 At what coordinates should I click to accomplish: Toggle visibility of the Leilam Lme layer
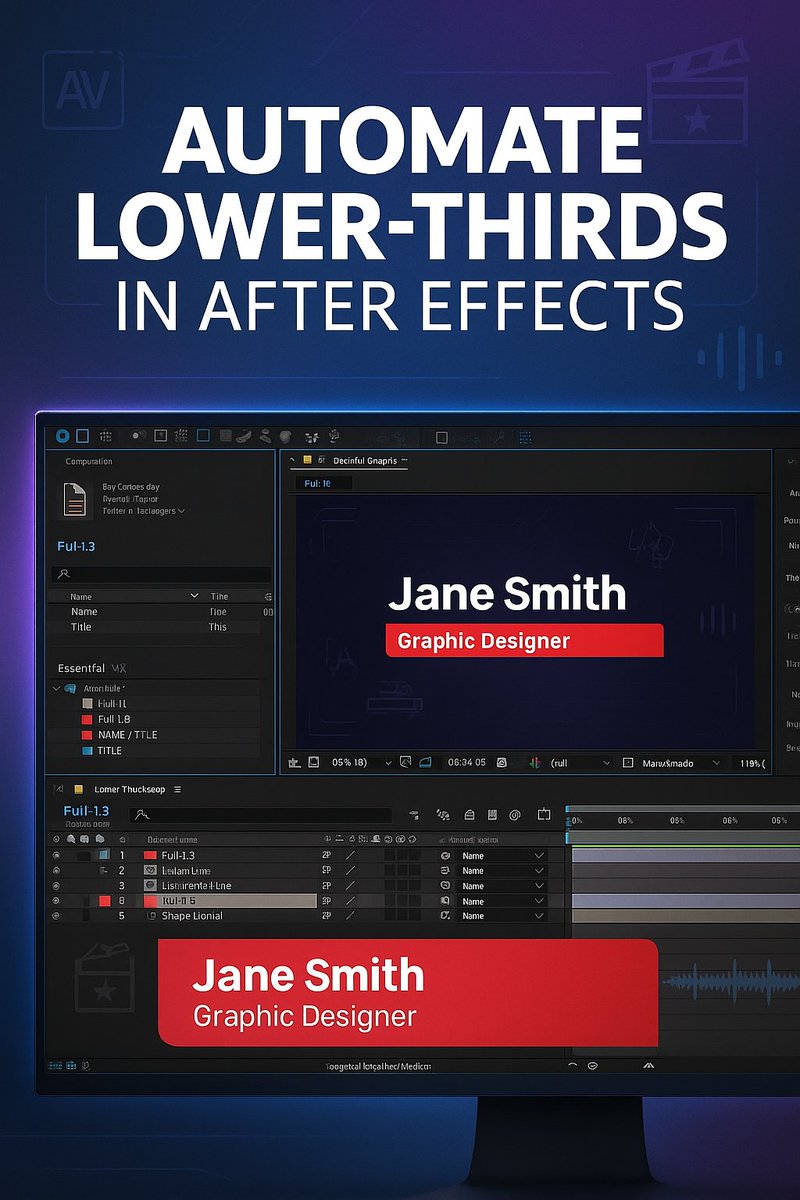[56, 871]
